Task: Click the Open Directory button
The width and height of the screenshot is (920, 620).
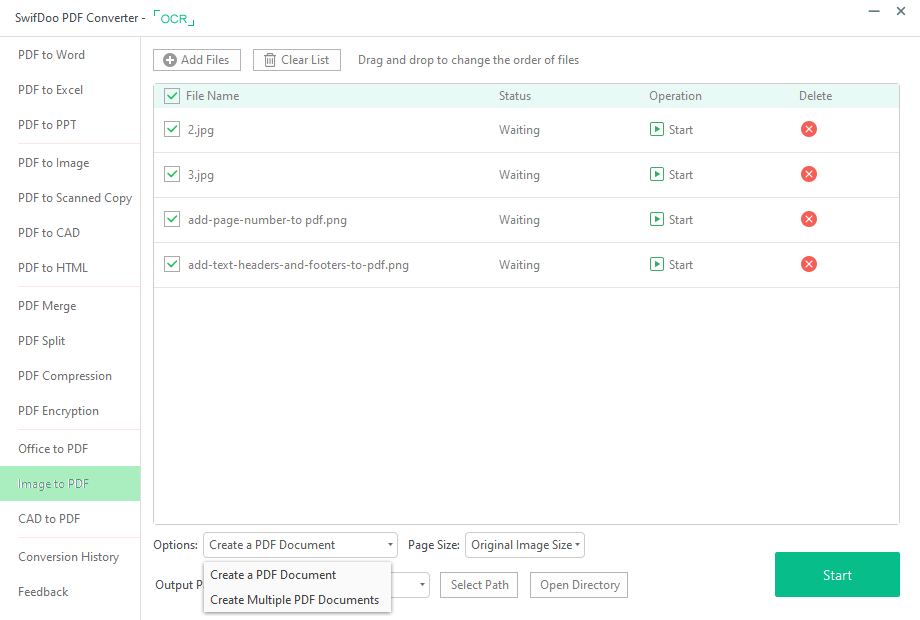Action: [x=579, y=585]
